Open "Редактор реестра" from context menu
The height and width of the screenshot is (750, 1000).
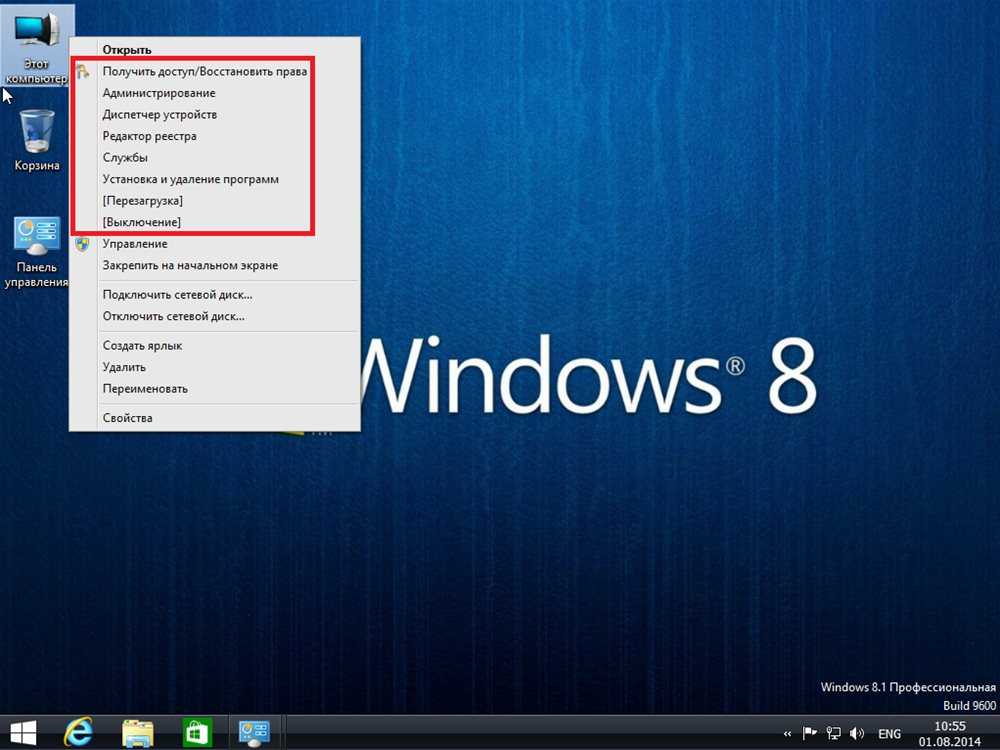click(215, 136)
